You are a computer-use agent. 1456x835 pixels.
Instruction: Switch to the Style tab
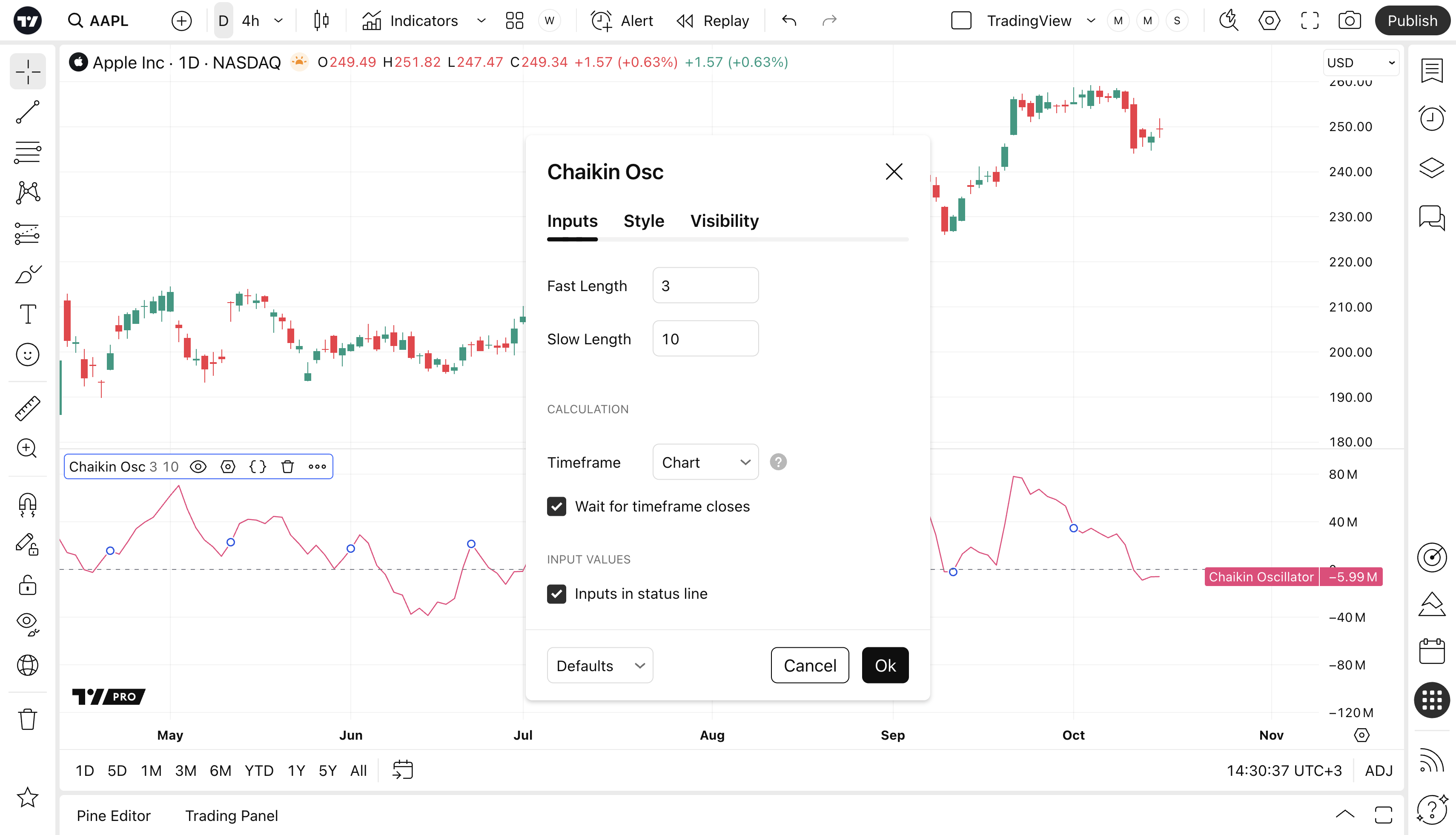point(644,221)
